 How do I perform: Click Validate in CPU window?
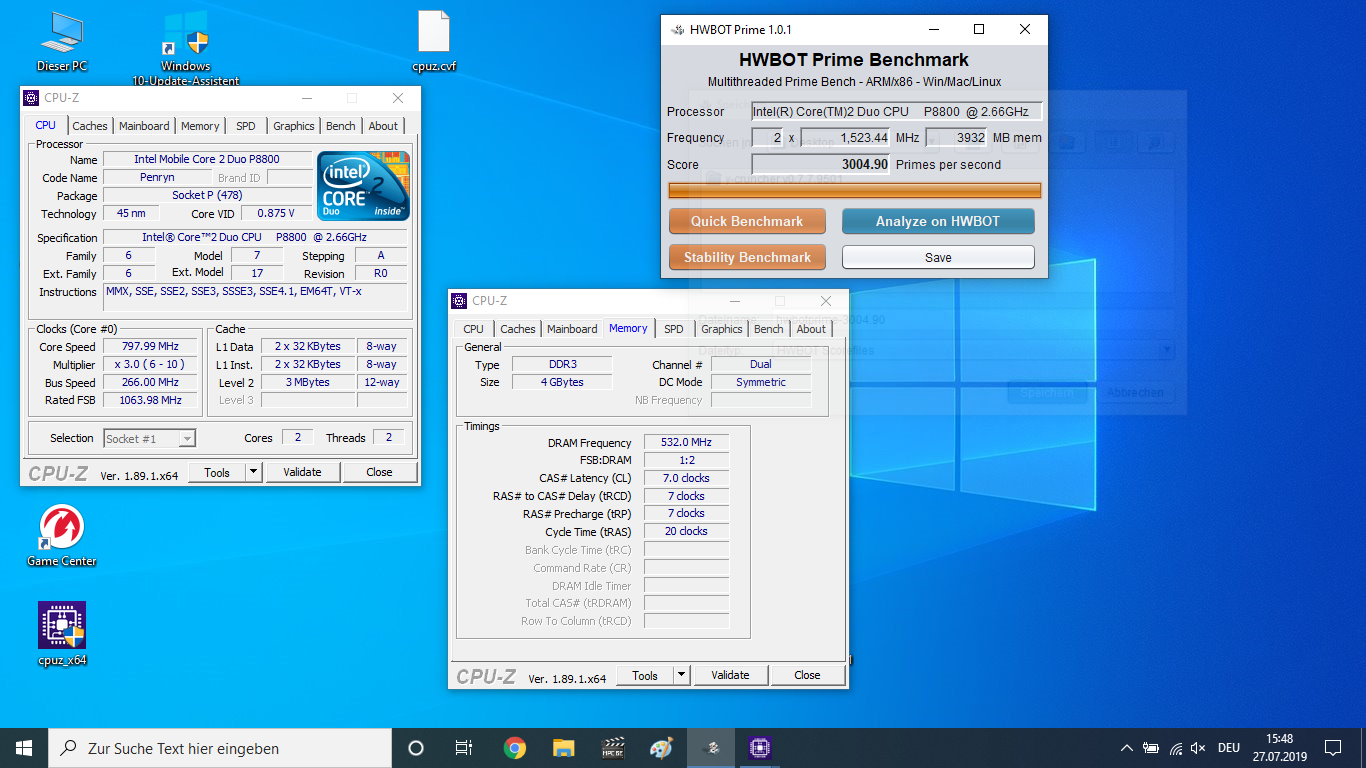coord(302,472)
